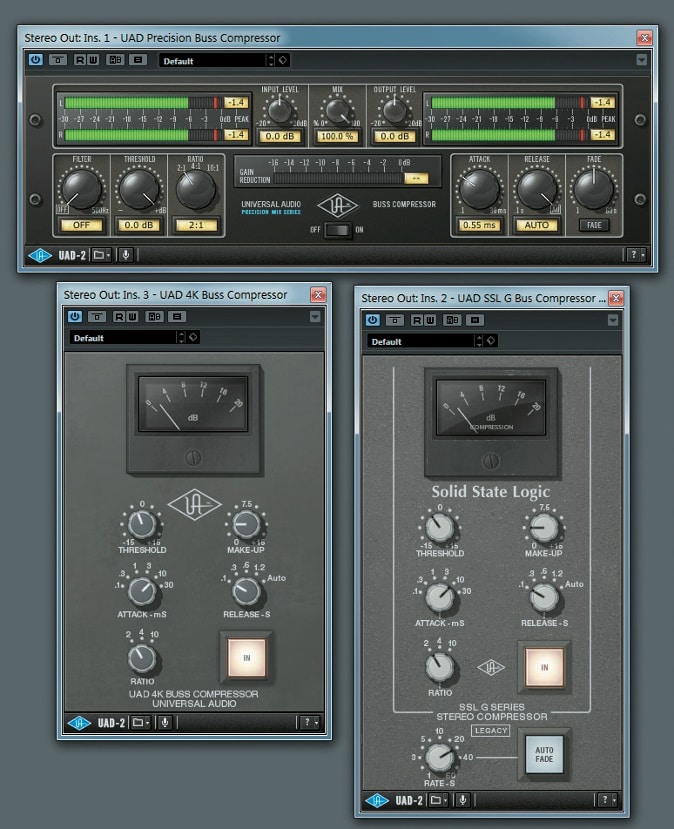Open folder icon in 4K Buss window footer

pos(140,722)
